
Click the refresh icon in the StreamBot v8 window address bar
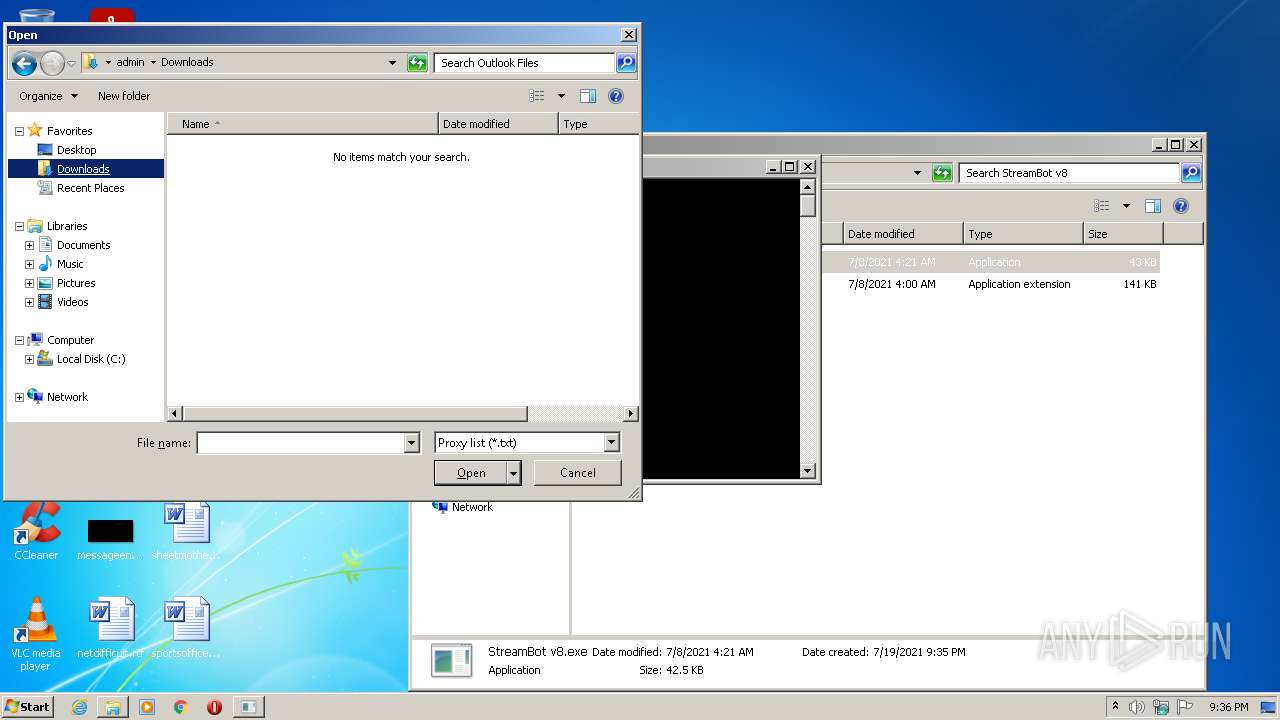click(x=942, y=173)
